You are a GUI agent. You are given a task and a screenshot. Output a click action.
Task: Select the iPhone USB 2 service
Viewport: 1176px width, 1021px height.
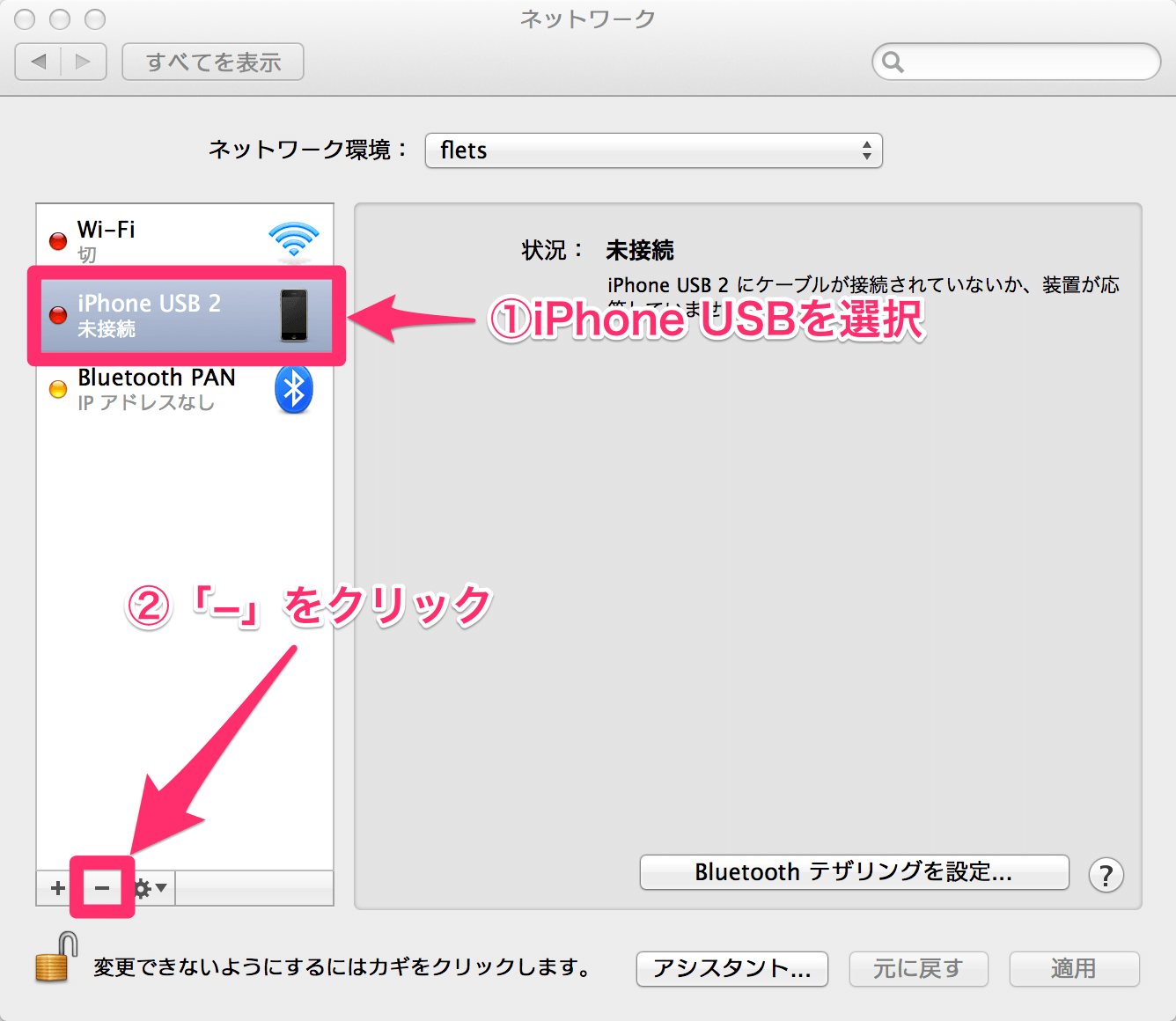pos(185,315)
